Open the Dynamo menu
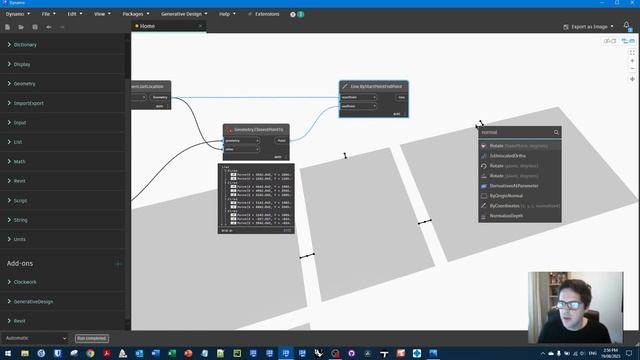640x360 pixels. tap(18, 14)
